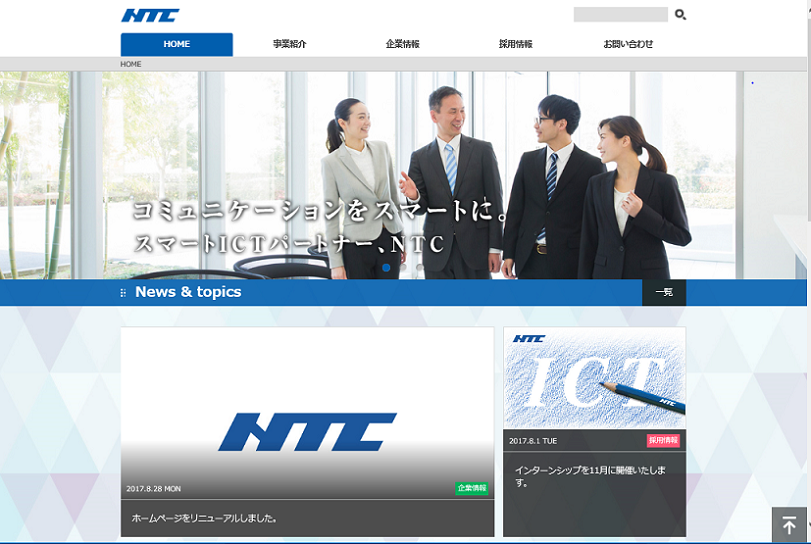The width and height of the screenshot is (811, 544).
Task: Click the hero banner line スマートICTパートナー、NTC
Action: [x=289, y=244]
